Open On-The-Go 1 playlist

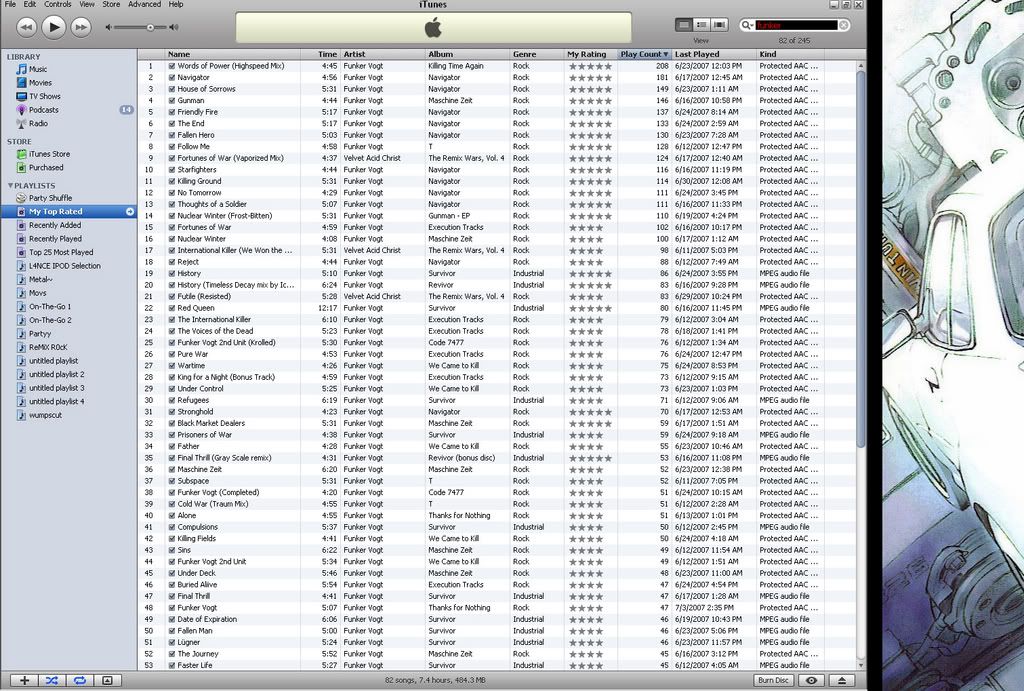pos(50,306)
